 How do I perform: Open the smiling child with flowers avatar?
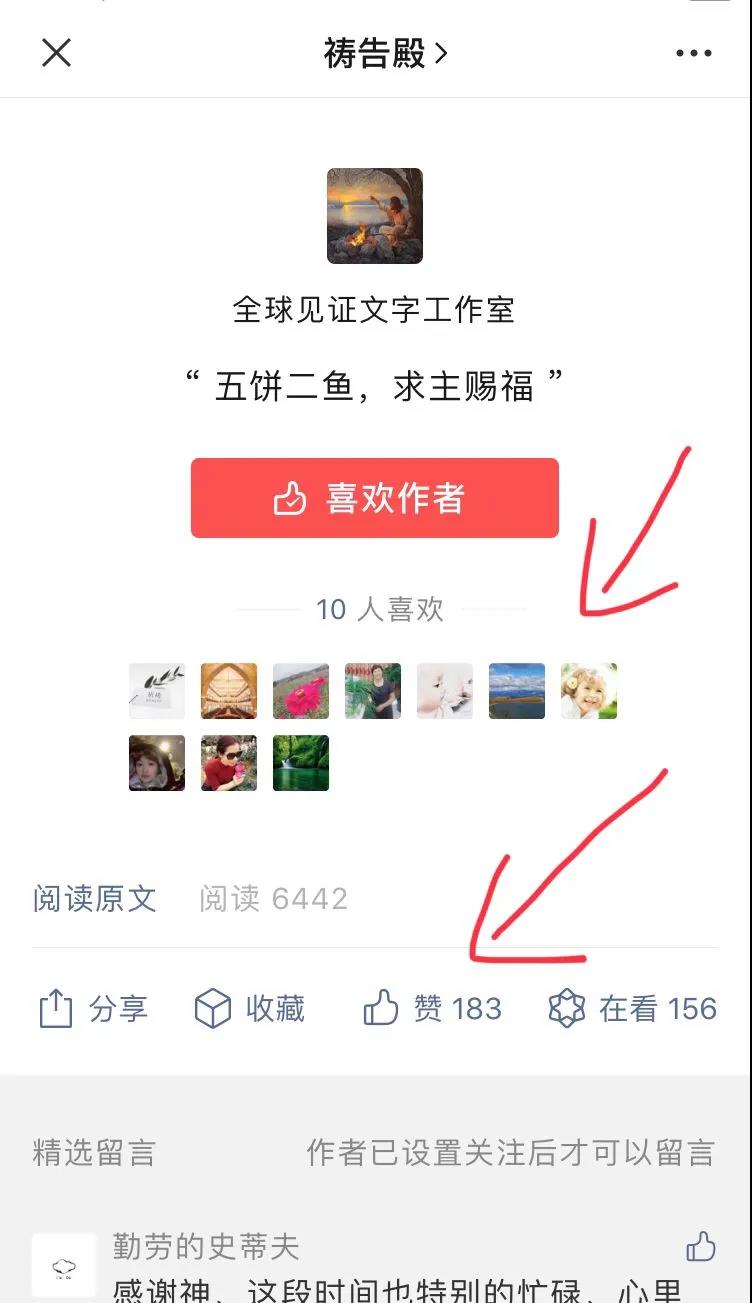click(589, 691)
